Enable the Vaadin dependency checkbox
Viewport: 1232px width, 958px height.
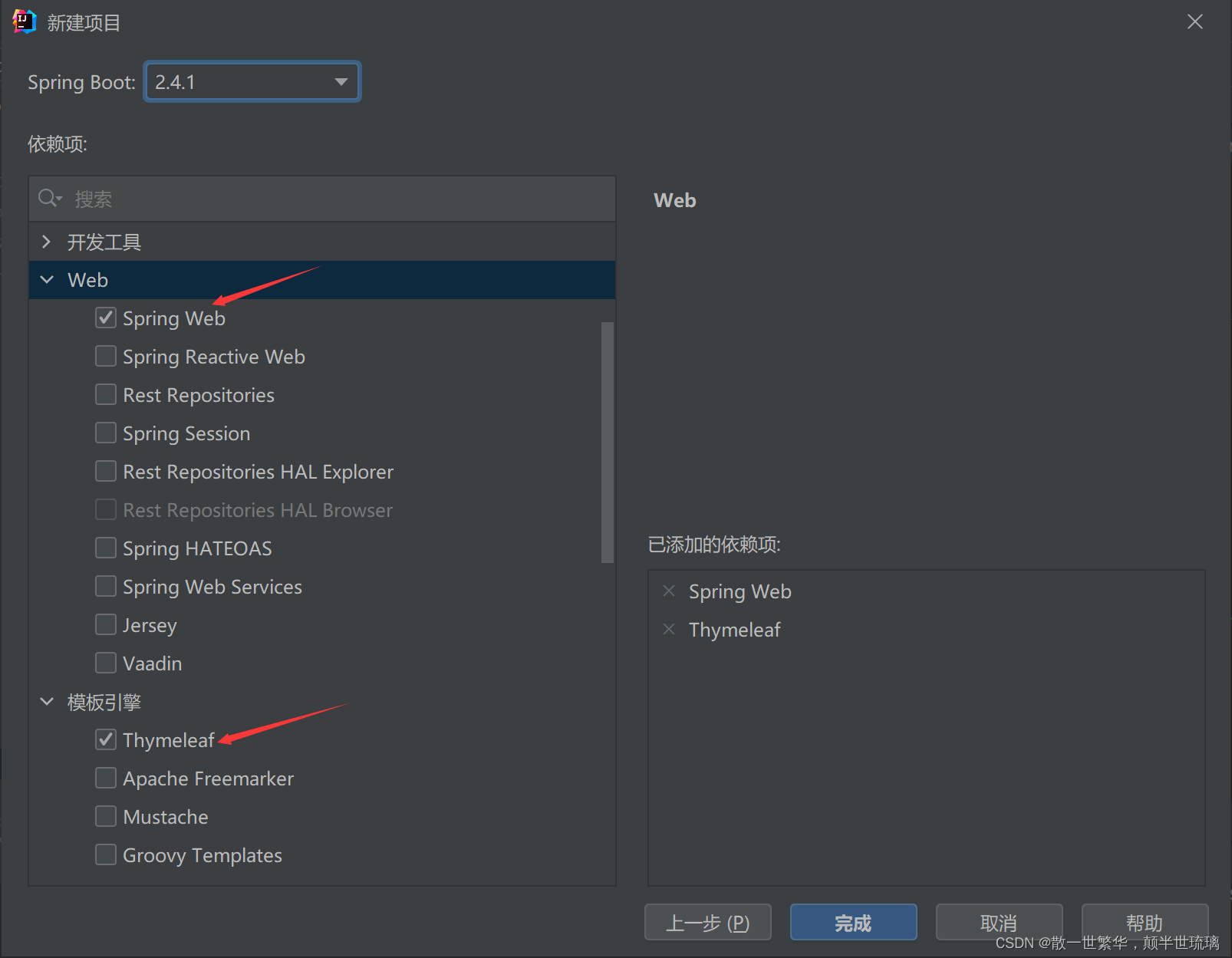click(106, 663)
